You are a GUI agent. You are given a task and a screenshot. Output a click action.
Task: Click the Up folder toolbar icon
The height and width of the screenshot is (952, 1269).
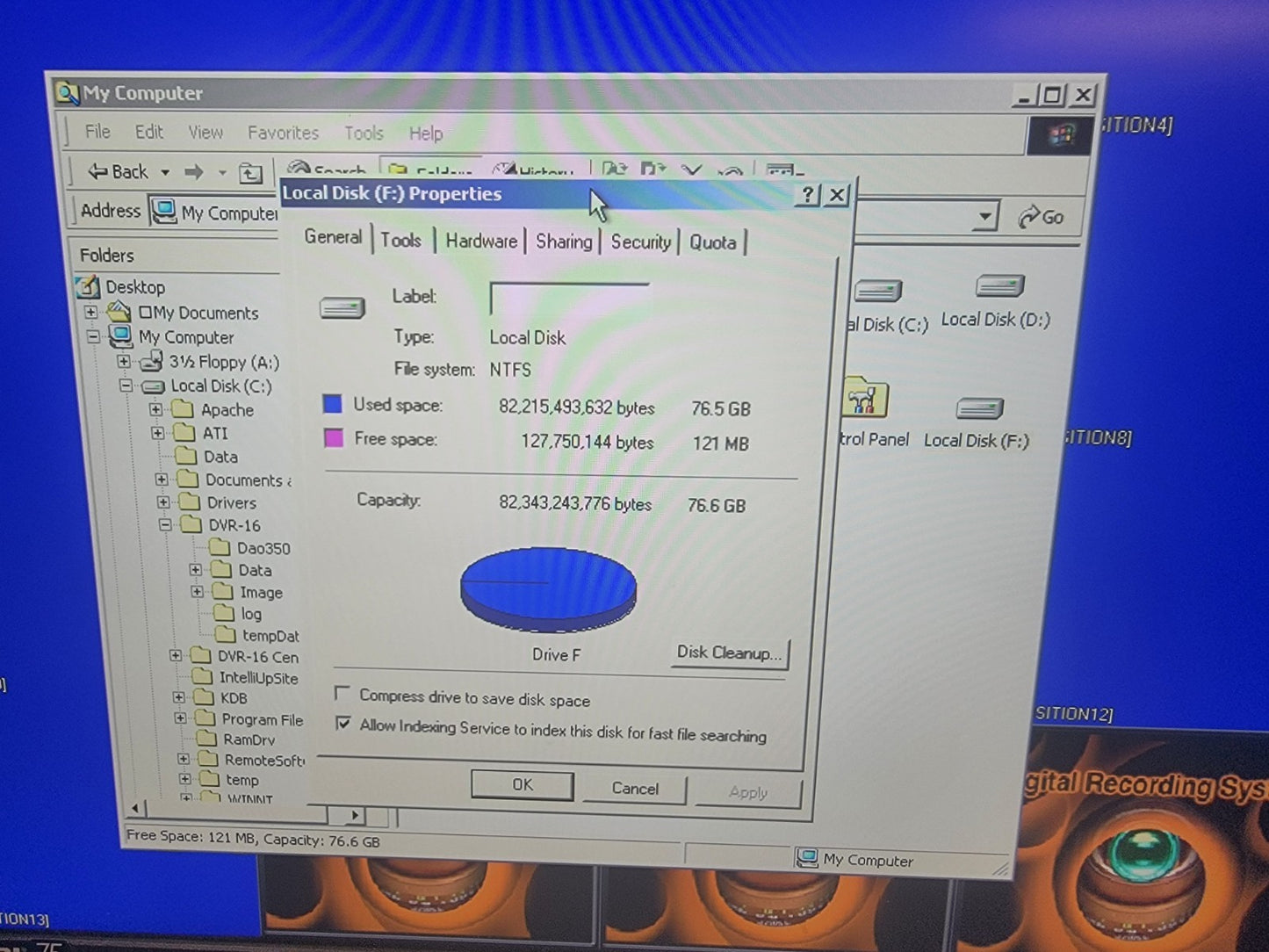coord(251,173)
